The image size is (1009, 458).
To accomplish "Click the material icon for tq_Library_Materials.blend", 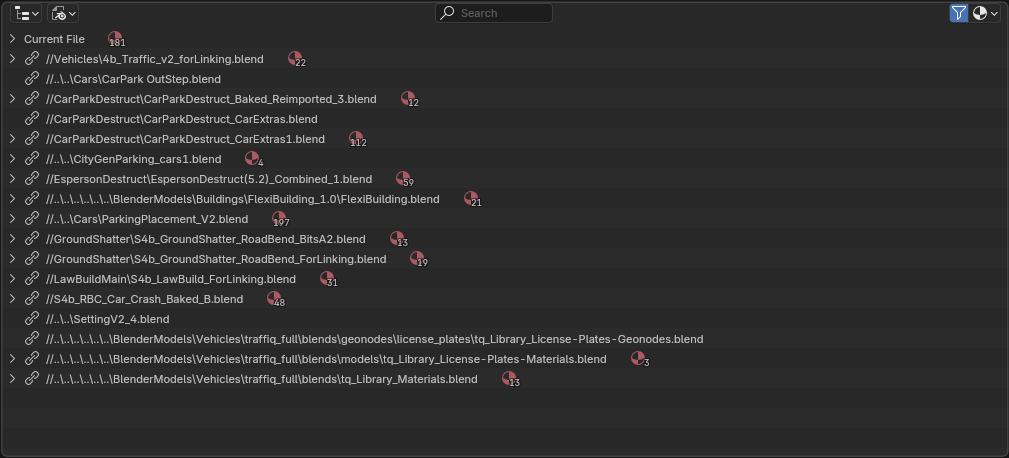I will click(509, 379).
